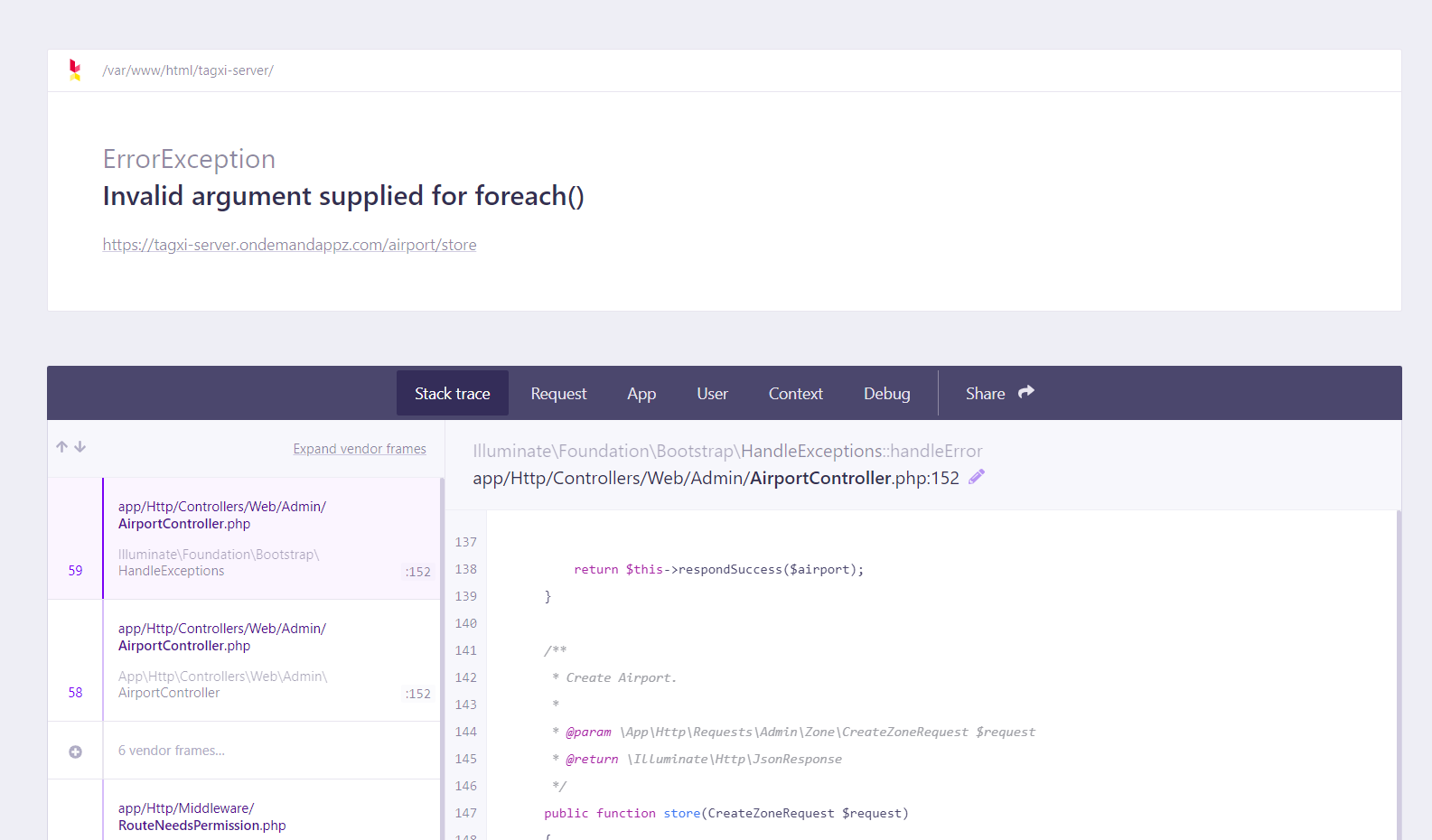Click the "return $this->respondSuccess($airport);" line

718,569
